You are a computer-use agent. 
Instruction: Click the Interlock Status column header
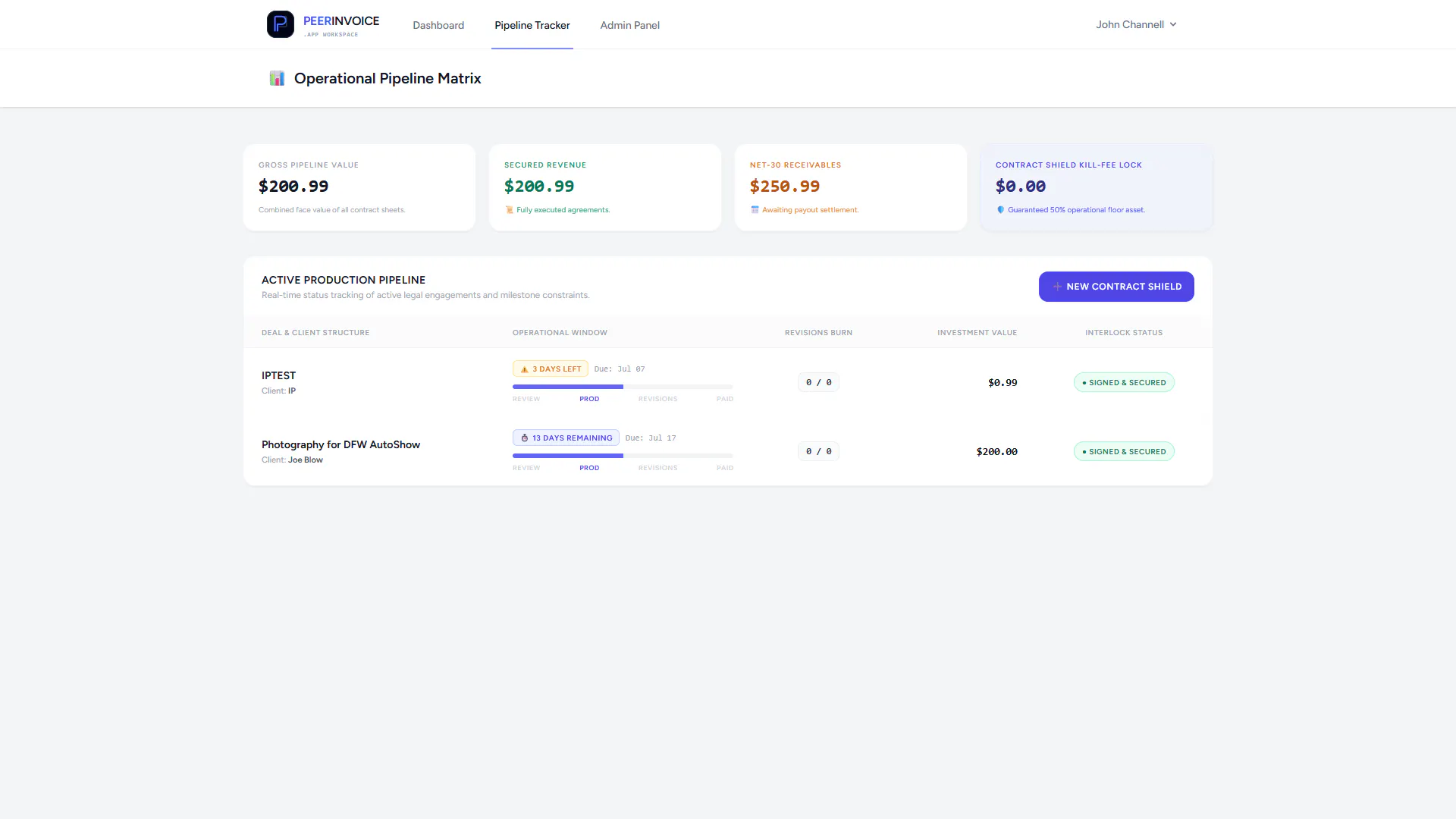[x=1124, y=332]
